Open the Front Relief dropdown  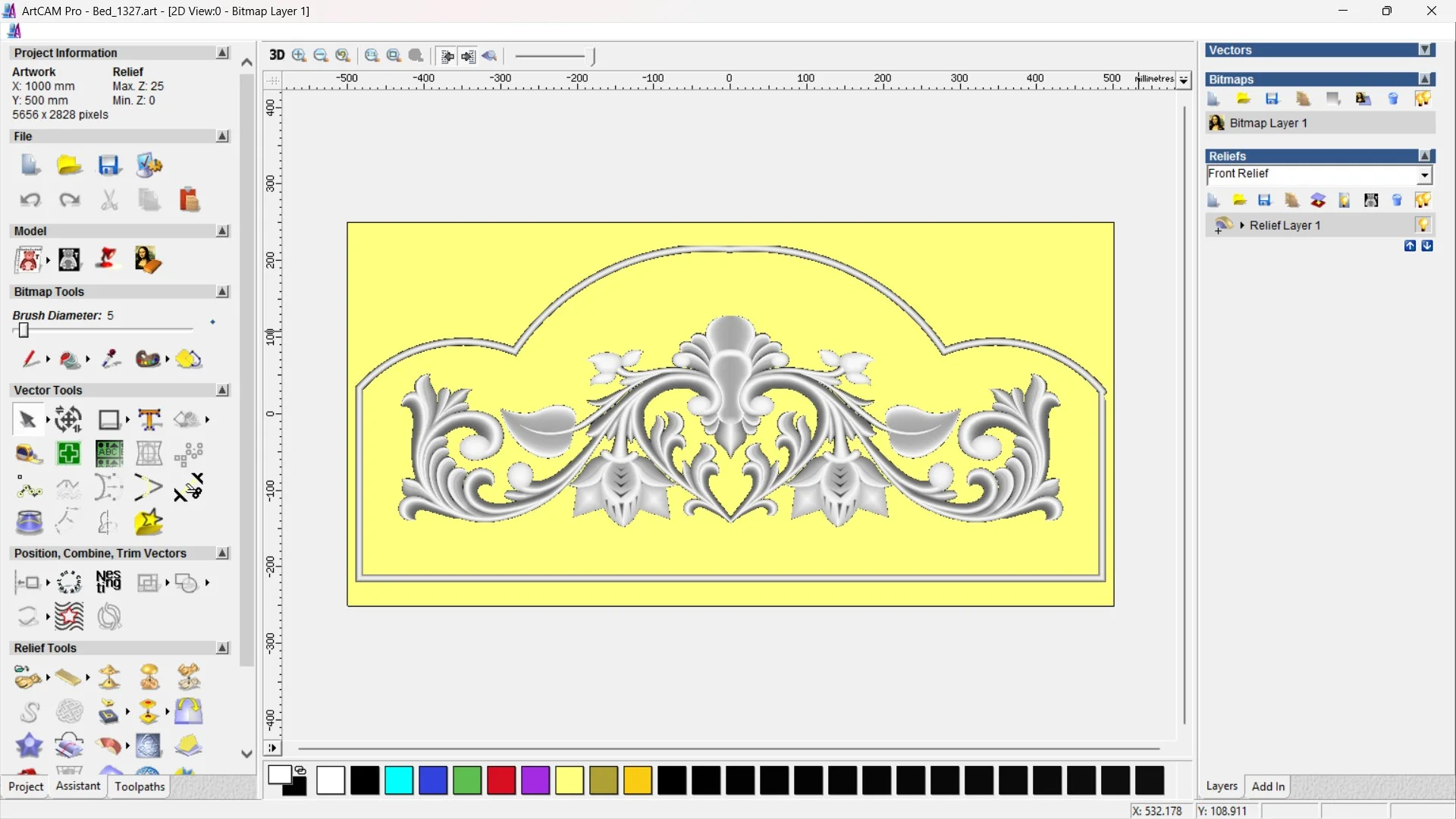pos(1424,175)
